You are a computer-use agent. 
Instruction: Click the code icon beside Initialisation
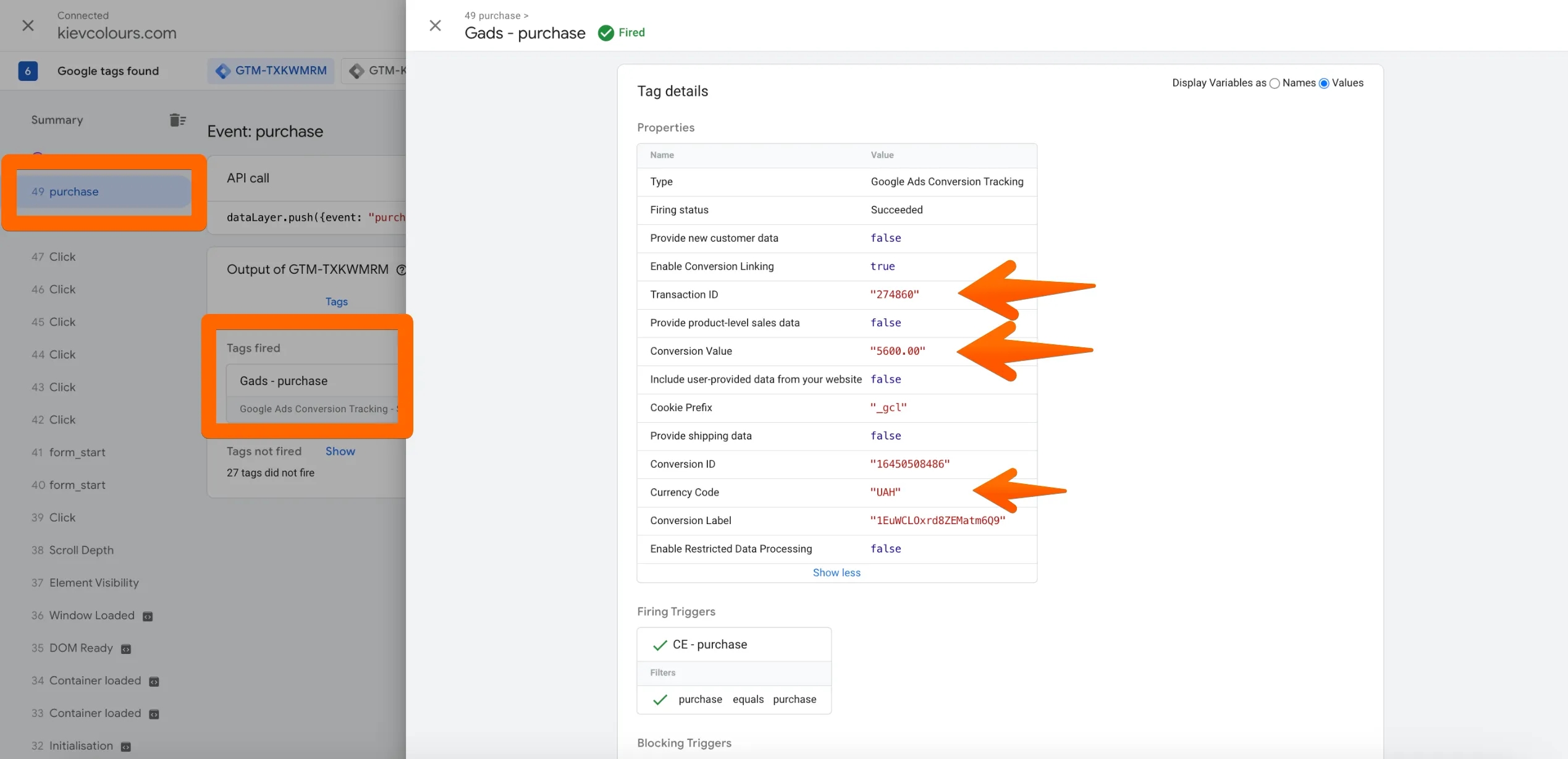[126, 747]
